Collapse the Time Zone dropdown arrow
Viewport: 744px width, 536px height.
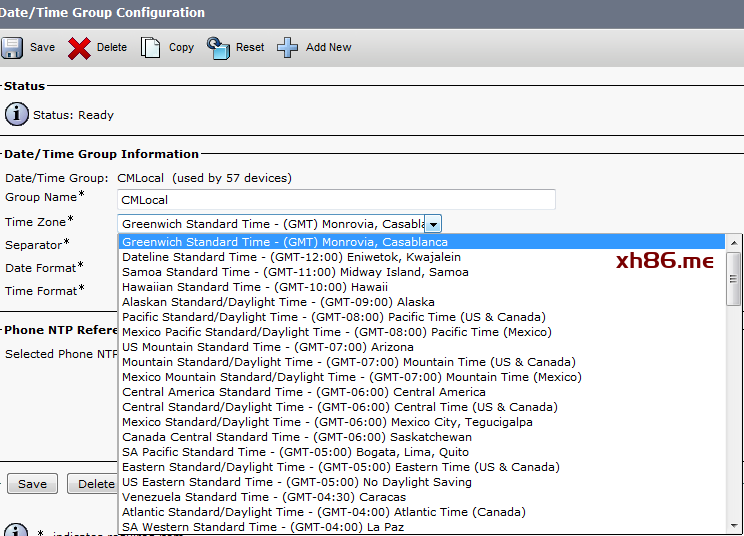[433, 224]
